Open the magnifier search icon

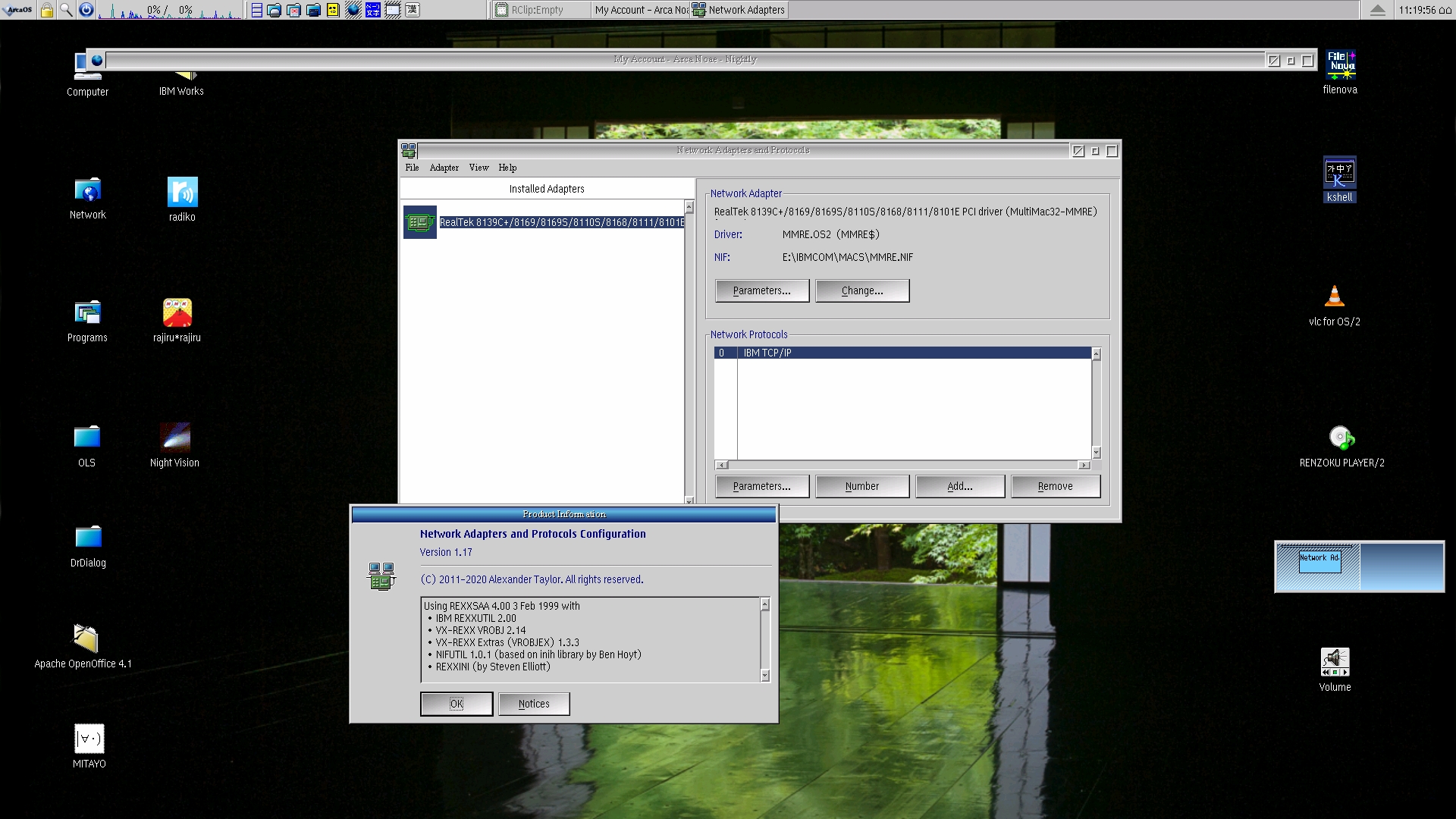point(67,10)
